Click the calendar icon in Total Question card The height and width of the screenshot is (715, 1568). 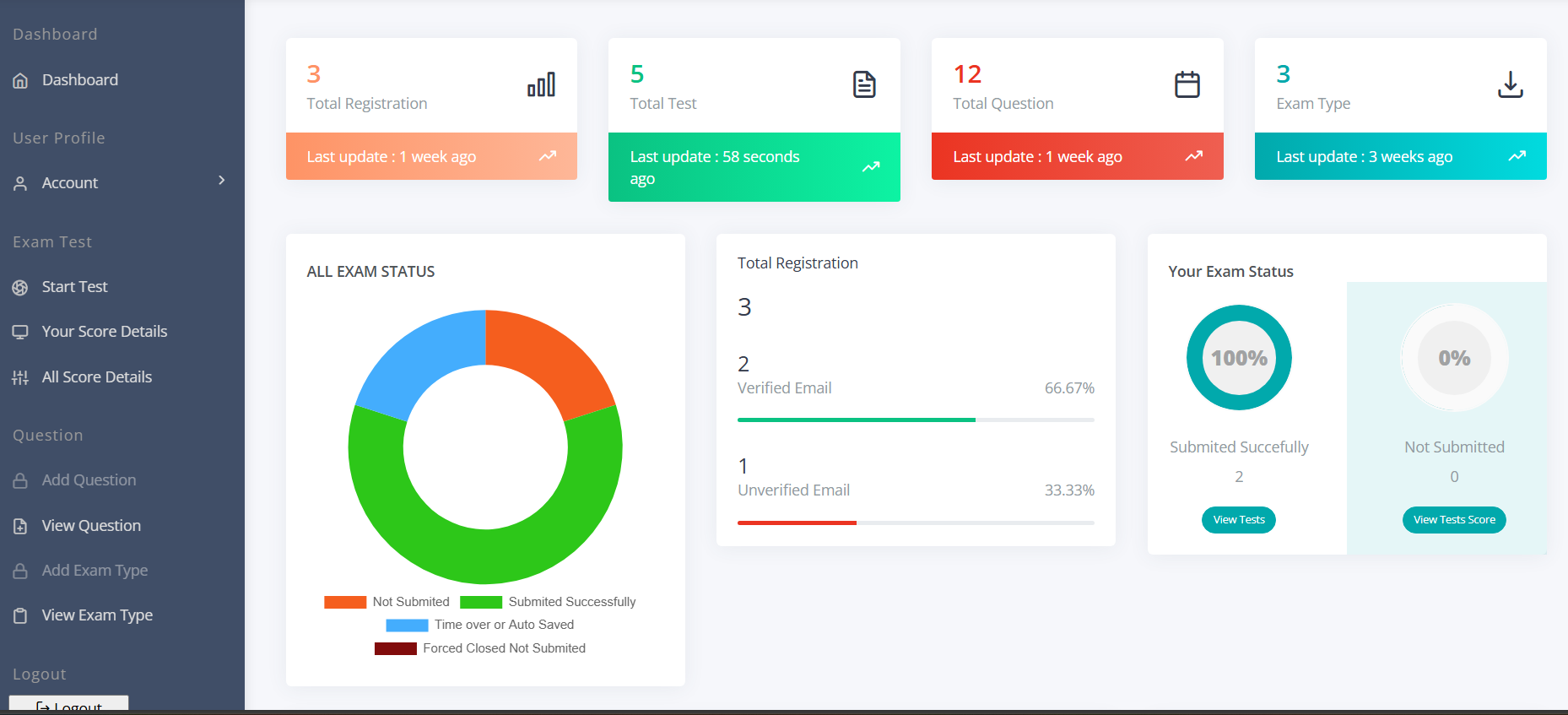pos(1187,84)
